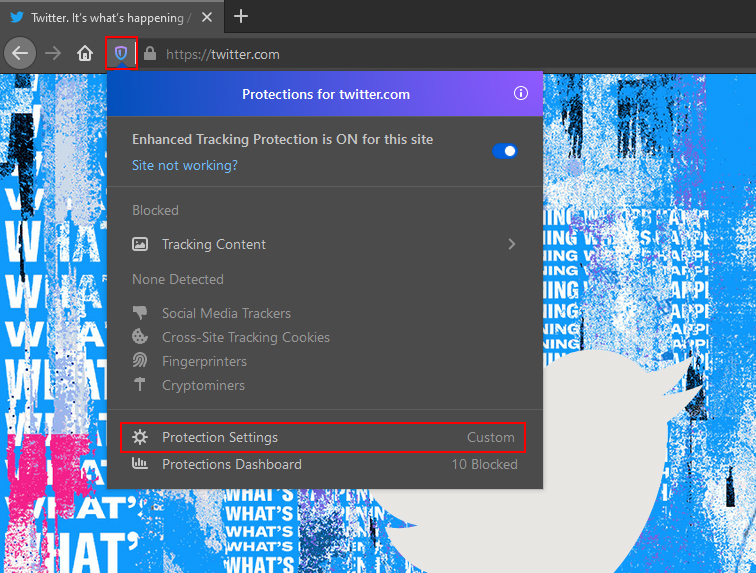This screenshot has width=756, height=573.
Task: Open the info icon in protections header
Action: [x=521, y=93]
